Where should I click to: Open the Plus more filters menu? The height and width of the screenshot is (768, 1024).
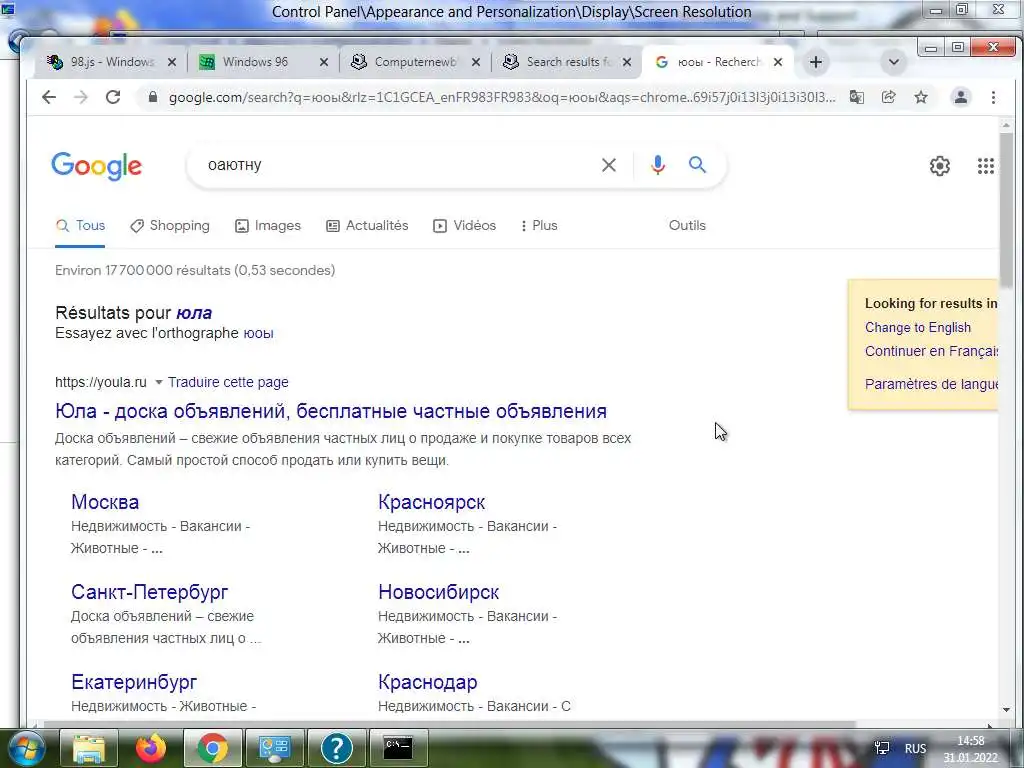coord(539,225)
